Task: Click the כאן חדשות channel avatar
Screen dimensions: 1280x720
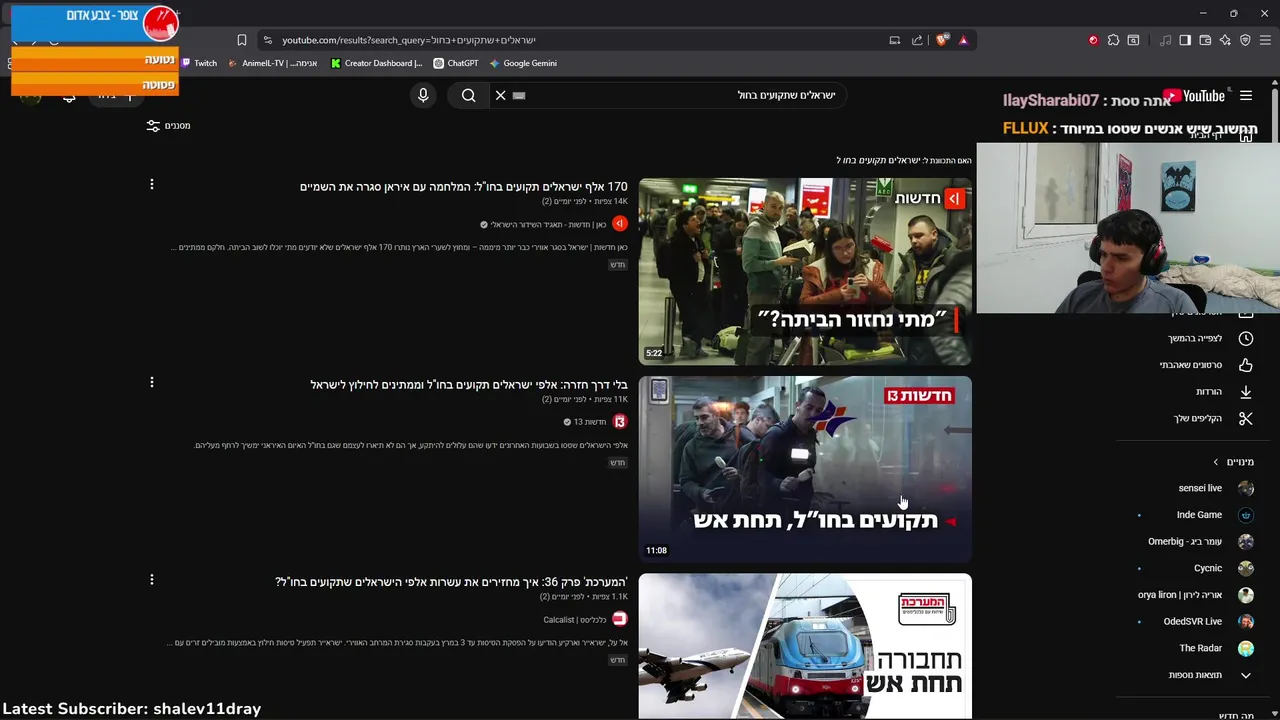Action: (620, 224)
